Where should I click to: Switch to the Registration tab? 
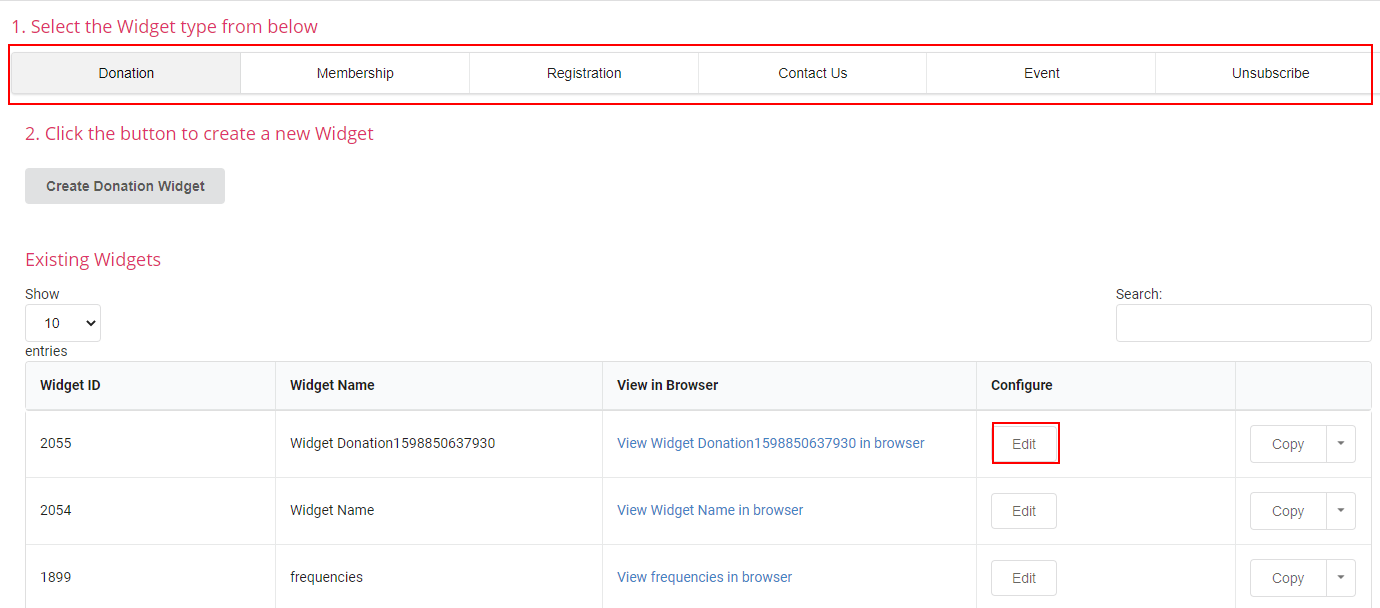584,73
